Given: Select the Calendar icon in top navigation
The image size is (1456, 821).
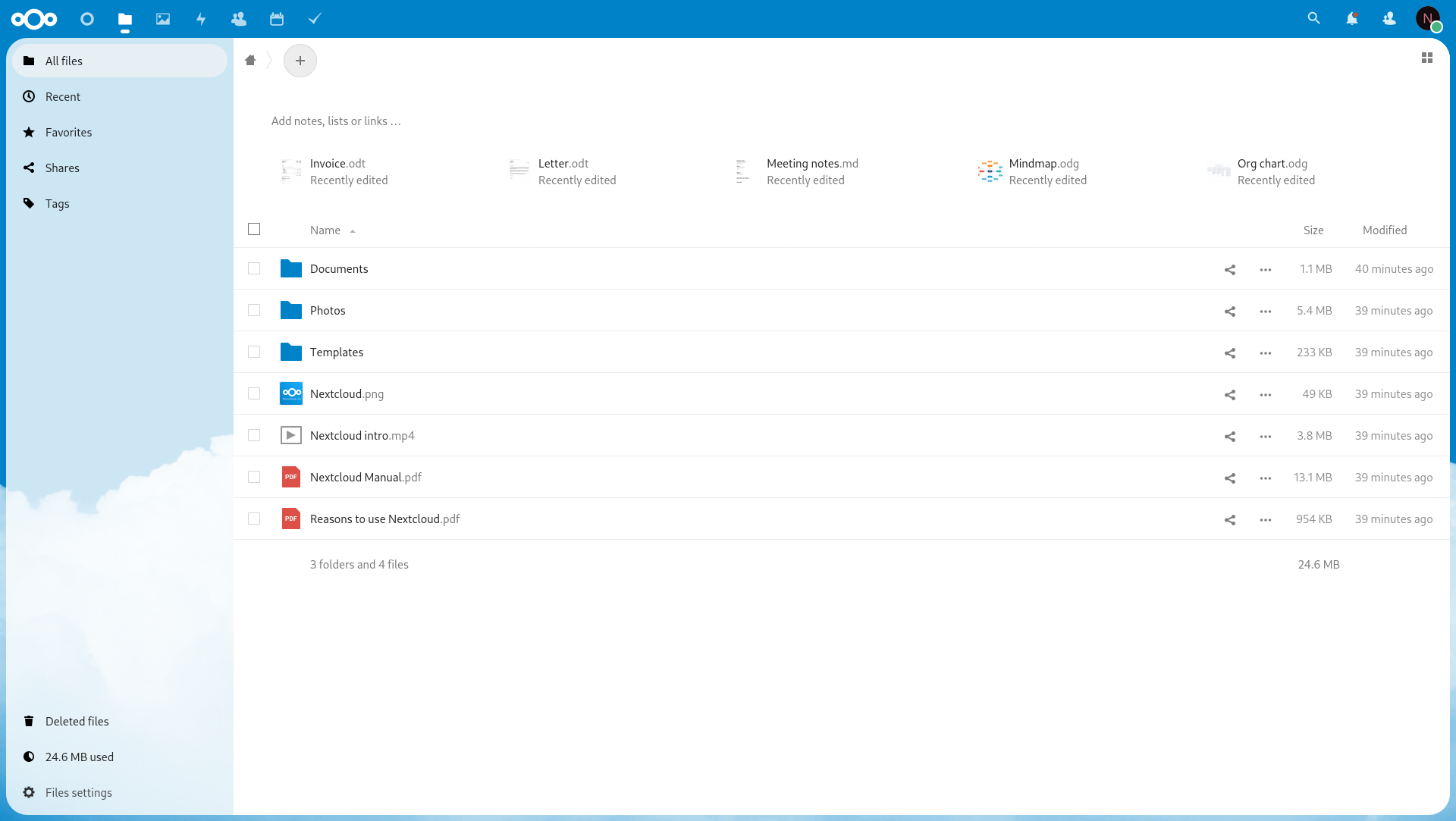Looking at the screenshot, I should coord(278,19).
